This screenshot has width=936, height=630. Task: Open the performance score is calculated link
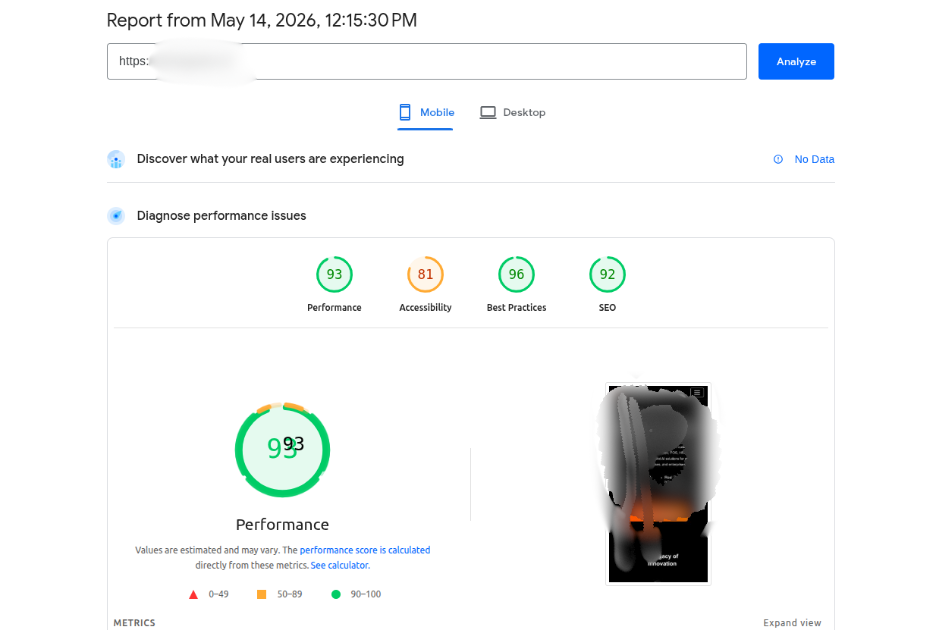365,550
